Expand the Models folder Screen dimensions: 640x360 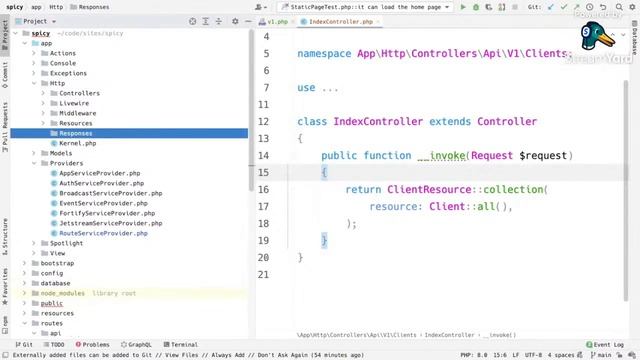[x=34, y=153]
